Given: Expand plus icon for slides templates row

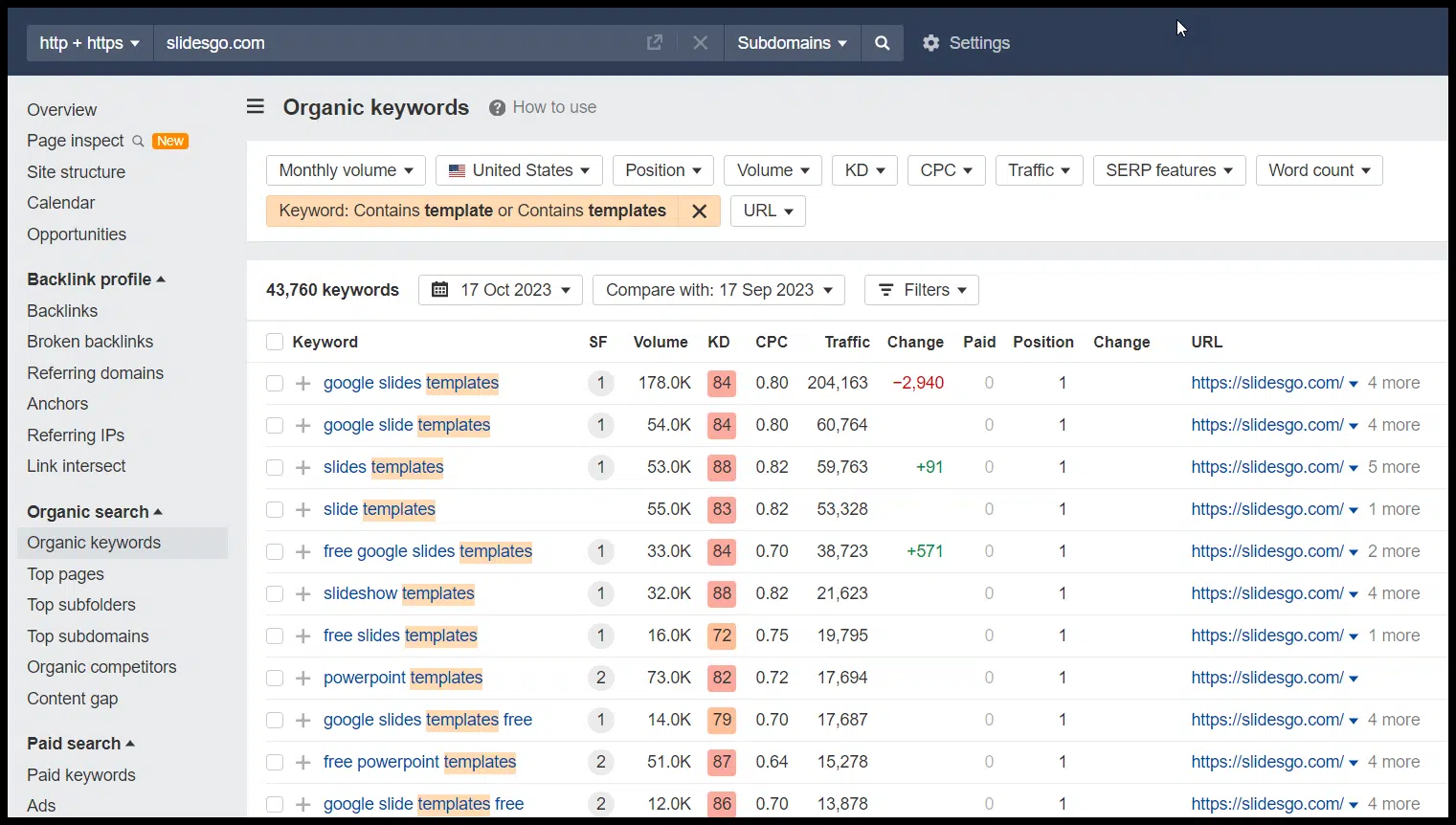Looking at the screenshot, I should (302, 467).
